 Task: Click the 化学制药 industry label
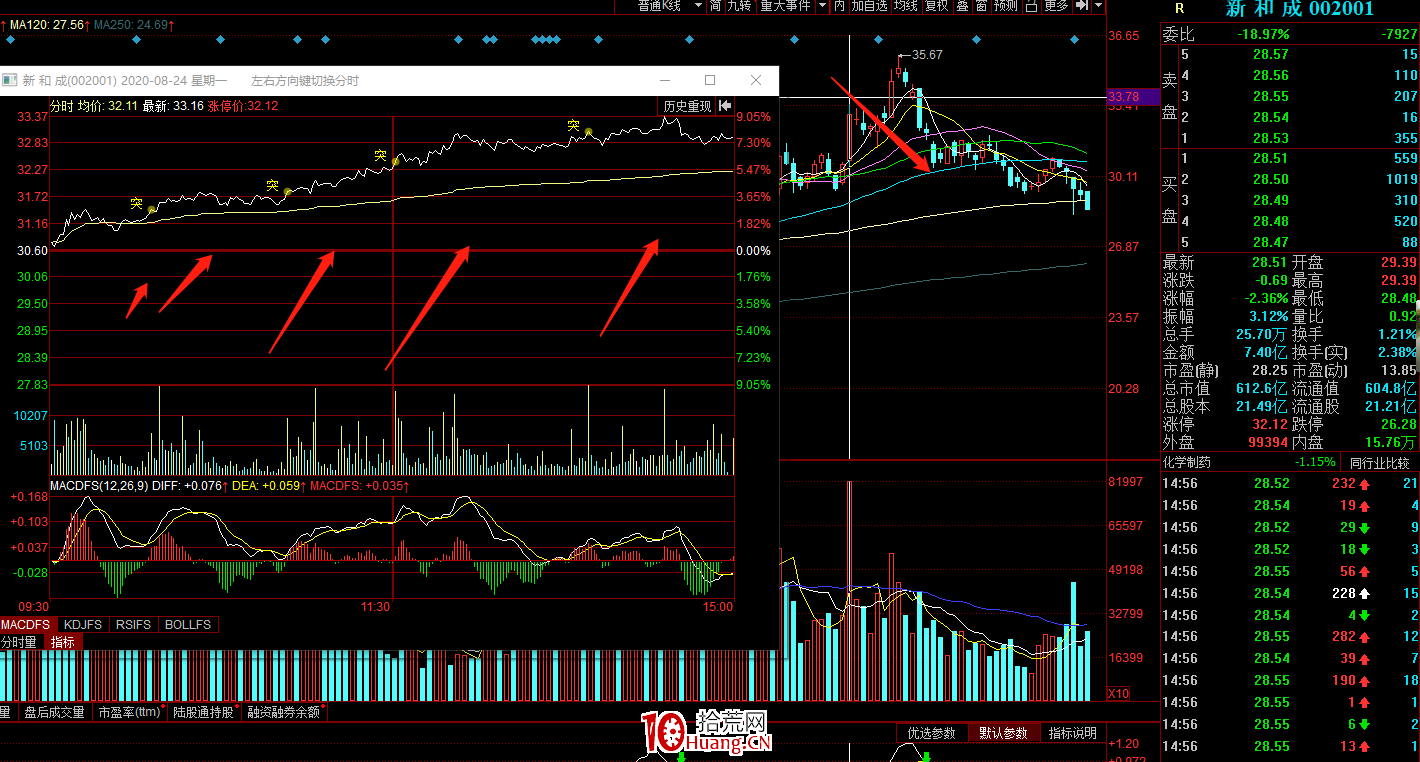pos(1188,463)
